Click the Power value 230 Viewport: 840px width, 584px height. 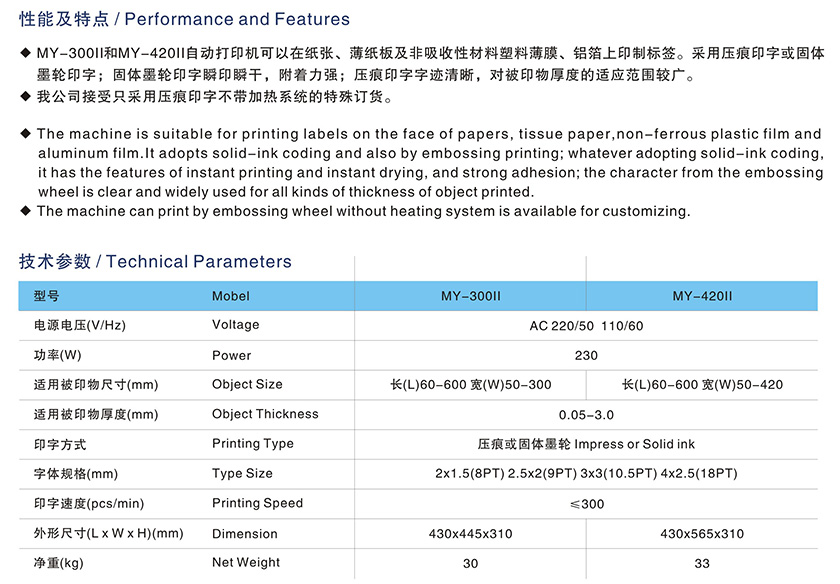click(586, 355)
